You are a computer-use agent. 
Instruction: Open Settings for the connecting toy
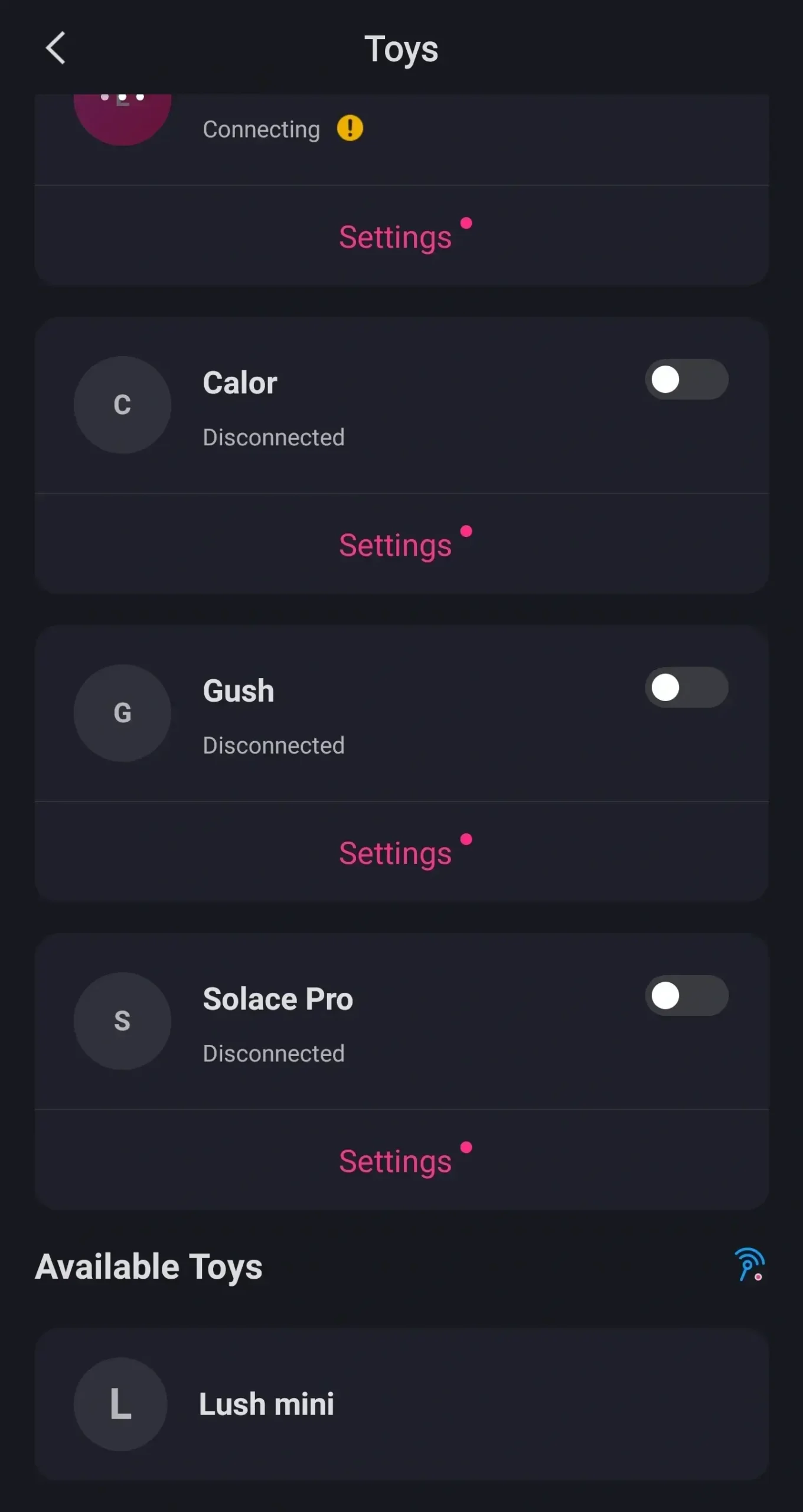point(396,237)
